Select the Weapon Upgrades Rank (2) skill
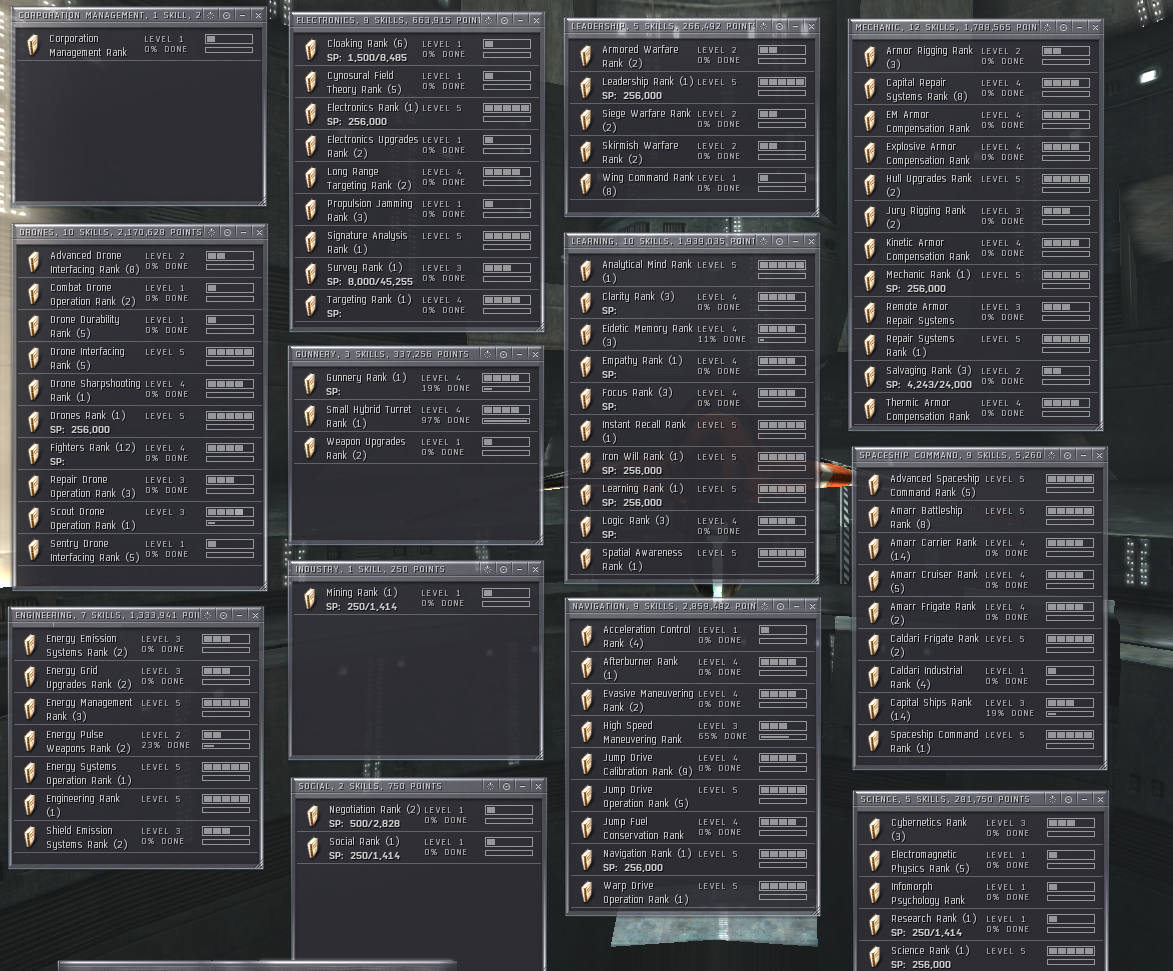1173x971 pixels. (416, 448)
